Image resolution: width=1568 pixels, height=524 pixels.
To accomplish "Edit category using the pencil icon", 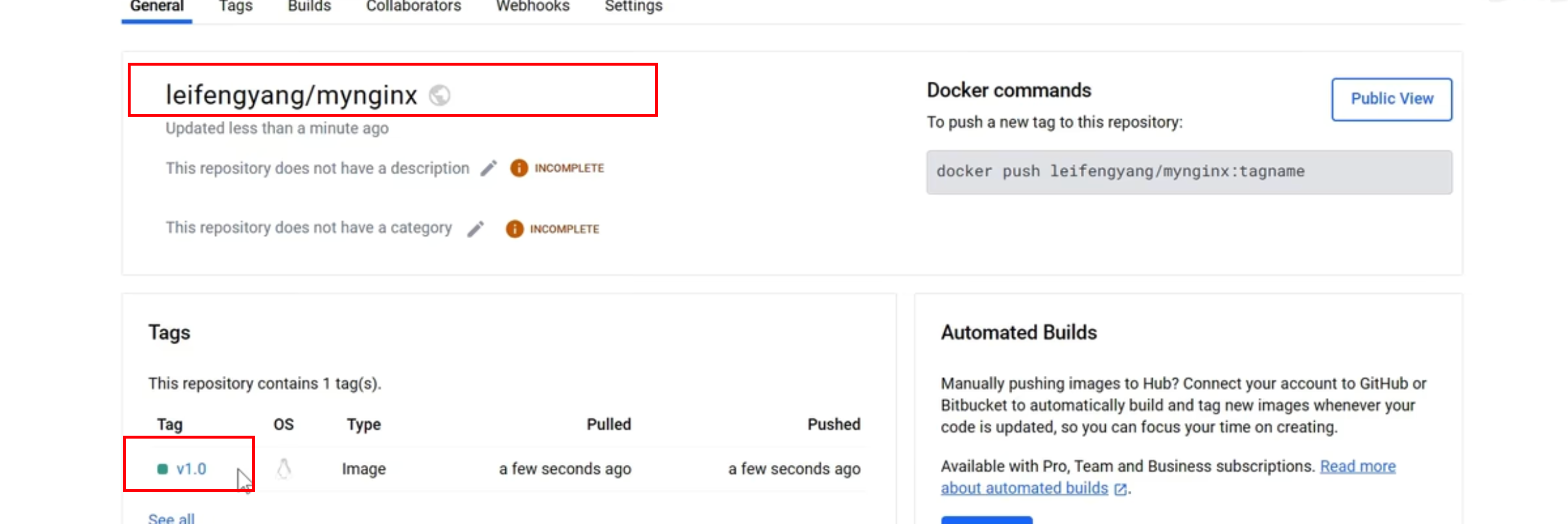I will [476, 229].
